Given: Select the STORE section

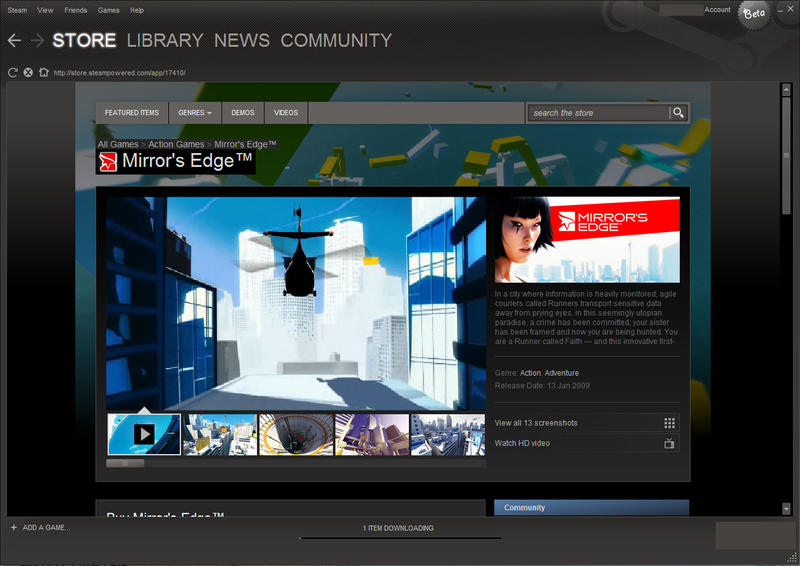Looking at the screenshot, I should coord(84,40).
